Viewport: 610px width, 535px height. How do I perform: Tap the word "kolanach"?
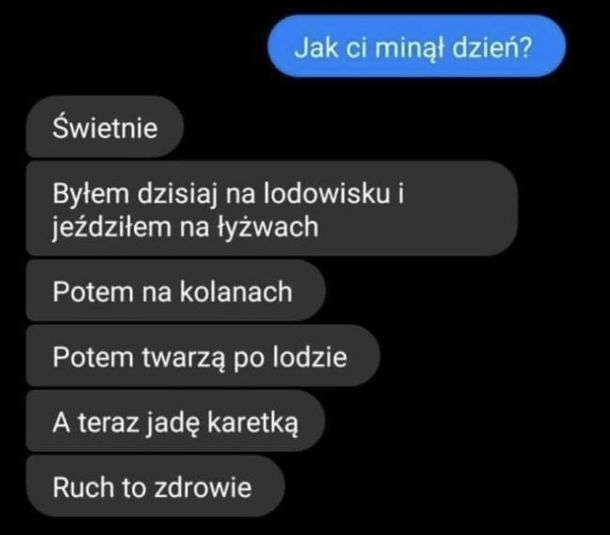236,291
